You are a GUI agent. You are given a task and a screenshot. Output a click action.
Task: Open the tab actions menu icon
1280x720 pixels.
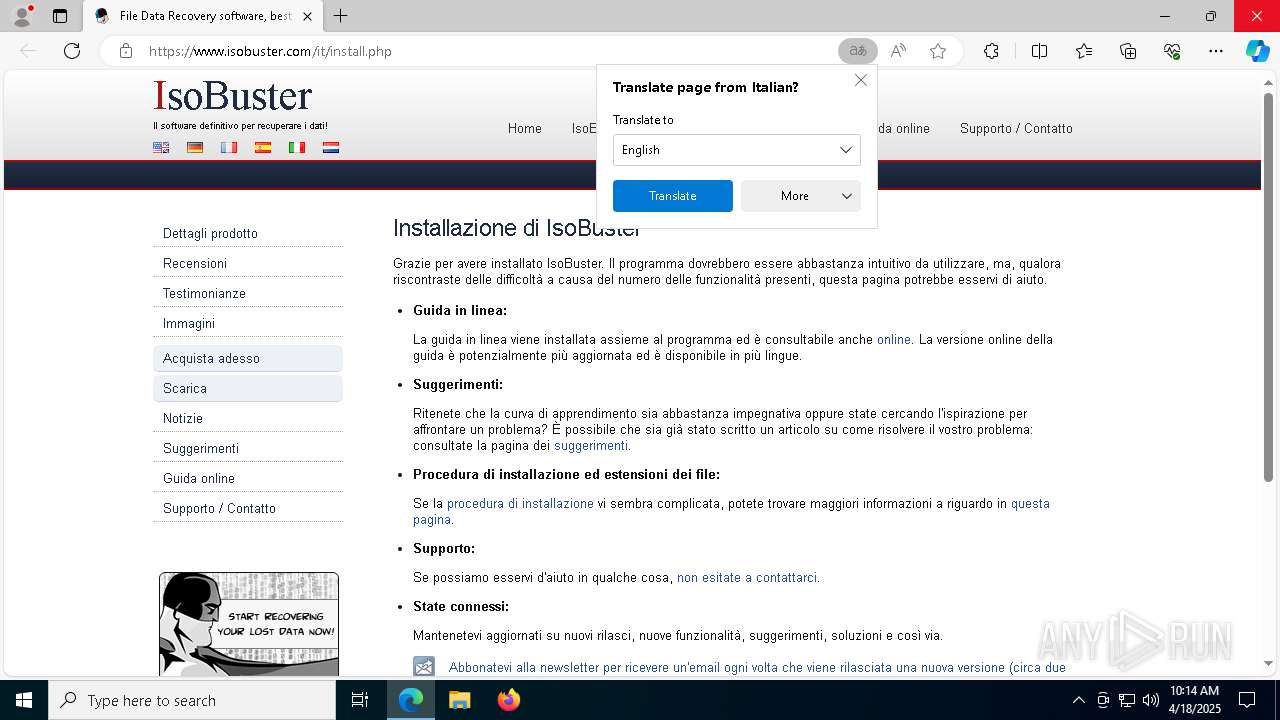point(60,16)
